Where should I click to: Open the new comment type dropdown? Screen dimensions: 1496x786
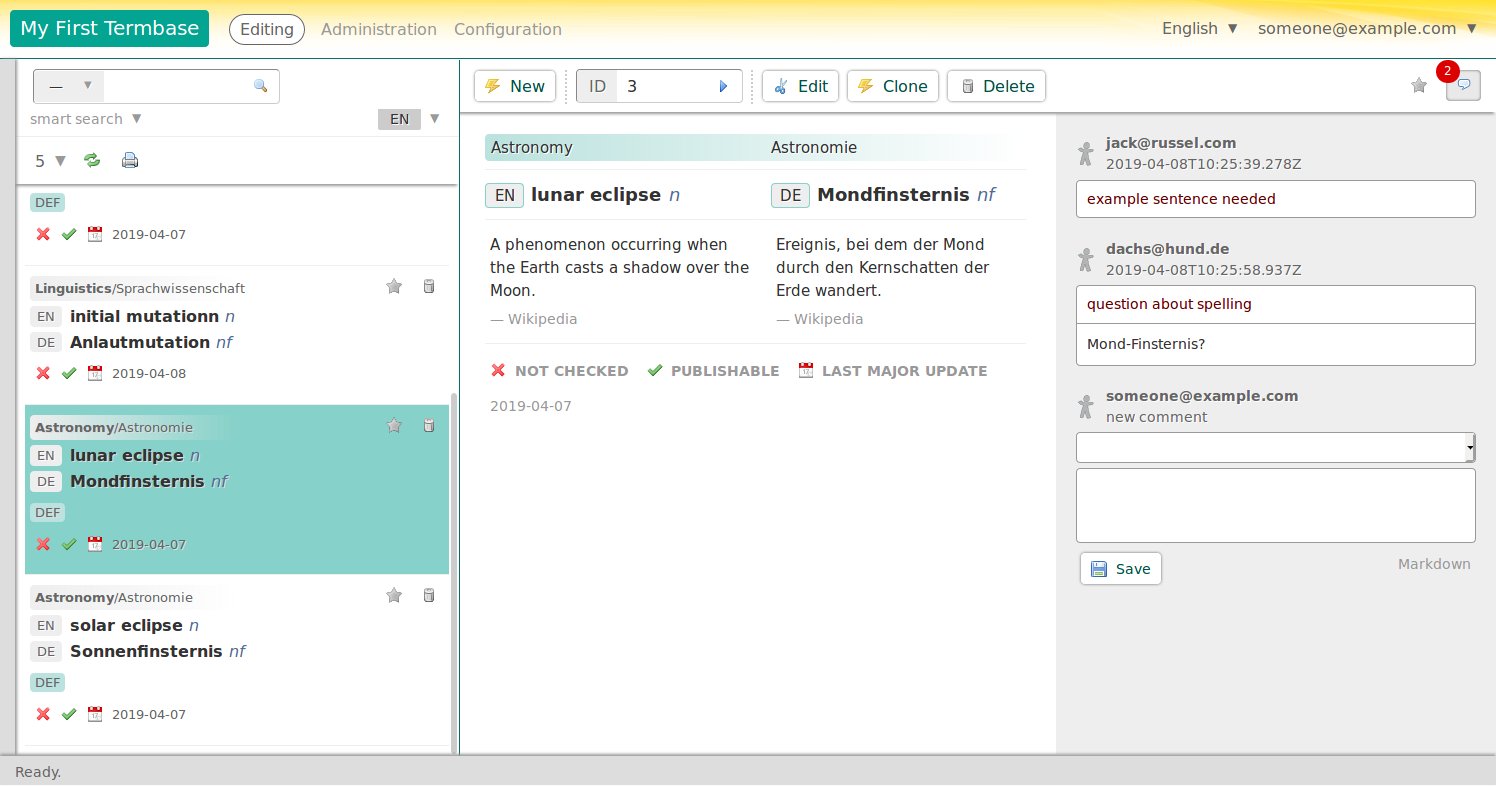point(1275,448)
